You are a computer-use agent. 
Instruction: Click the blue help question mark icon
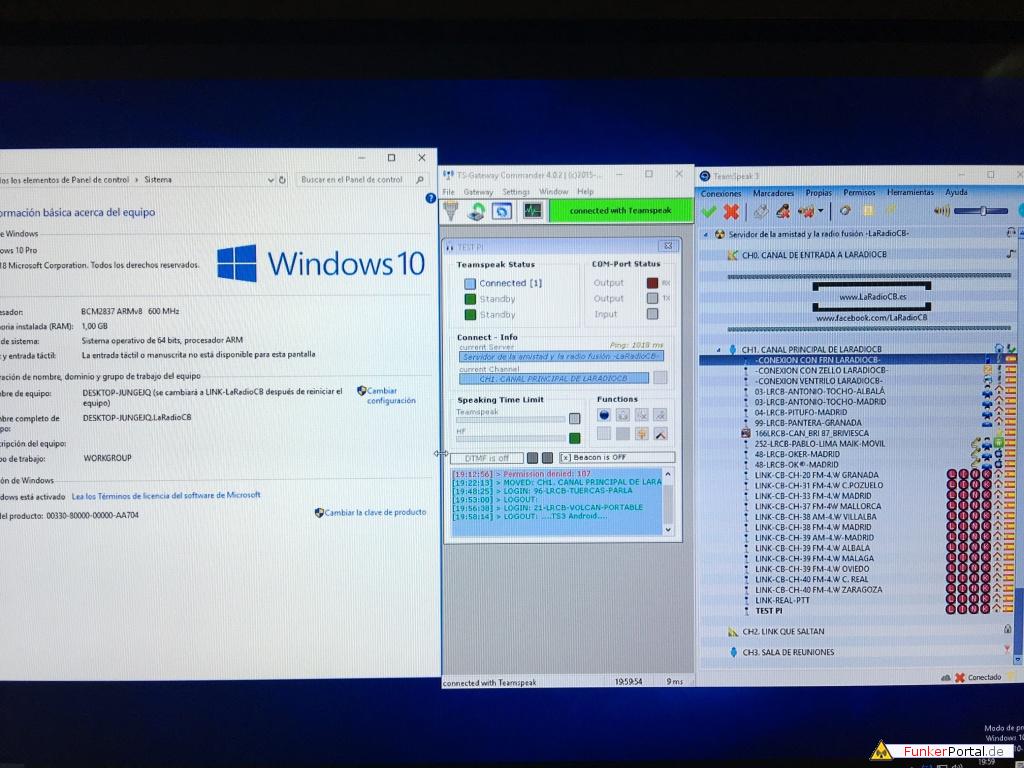point(431,198)
